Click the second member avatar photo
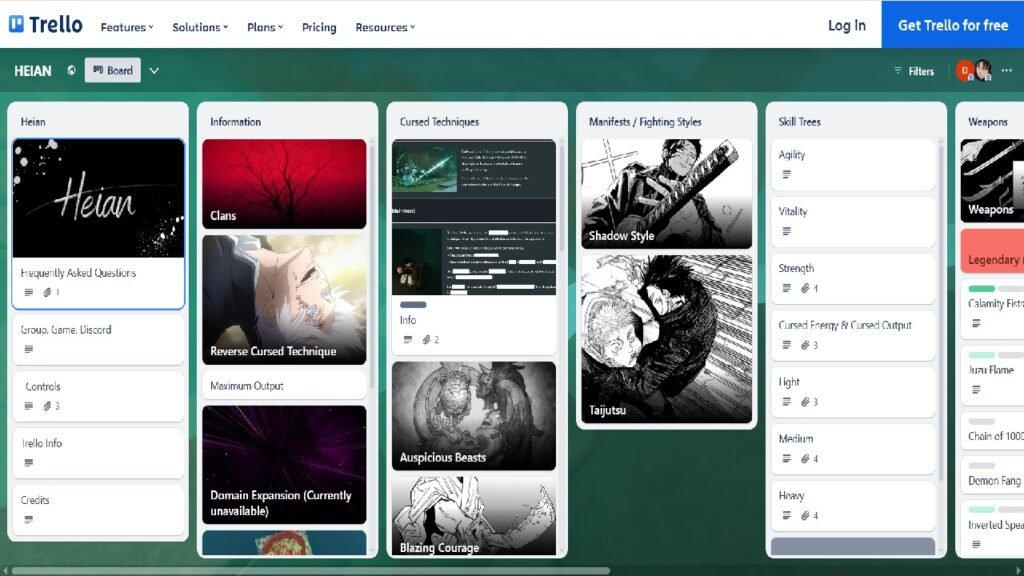Viewport: 1024px width, 576px height. [x=983, y=71]
